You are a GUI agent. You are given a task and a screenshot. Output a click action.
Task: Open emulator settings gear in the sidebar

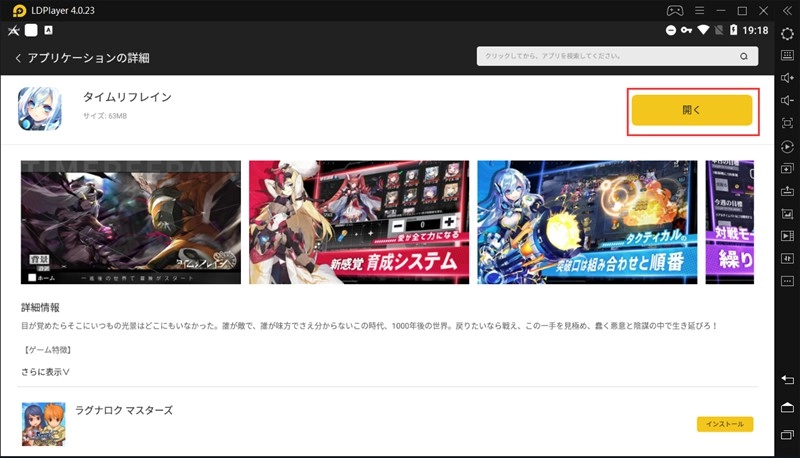(x=787, y=34)
